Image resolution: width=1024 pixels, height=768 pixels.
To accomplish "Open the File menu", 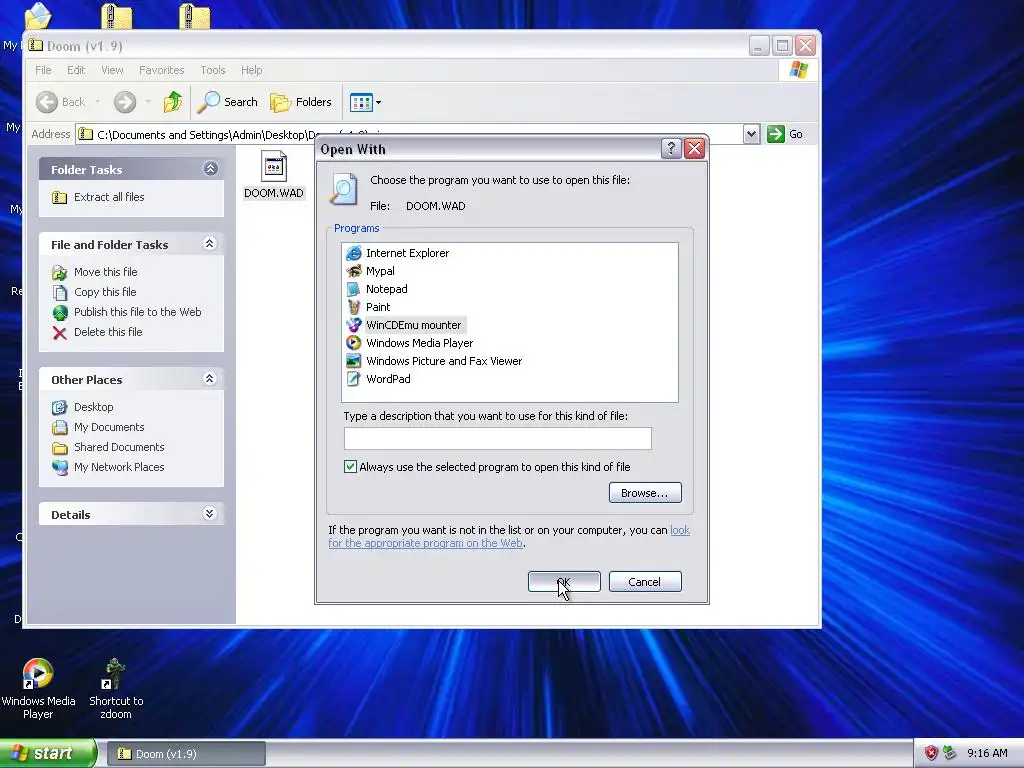I will click(43, 70).
